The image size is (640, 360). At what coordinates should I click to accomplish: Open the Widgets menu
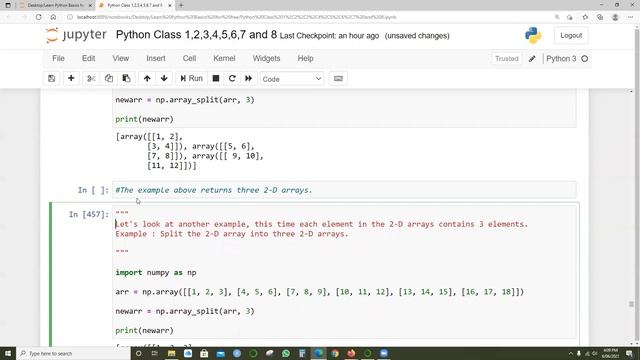[266, 58]
